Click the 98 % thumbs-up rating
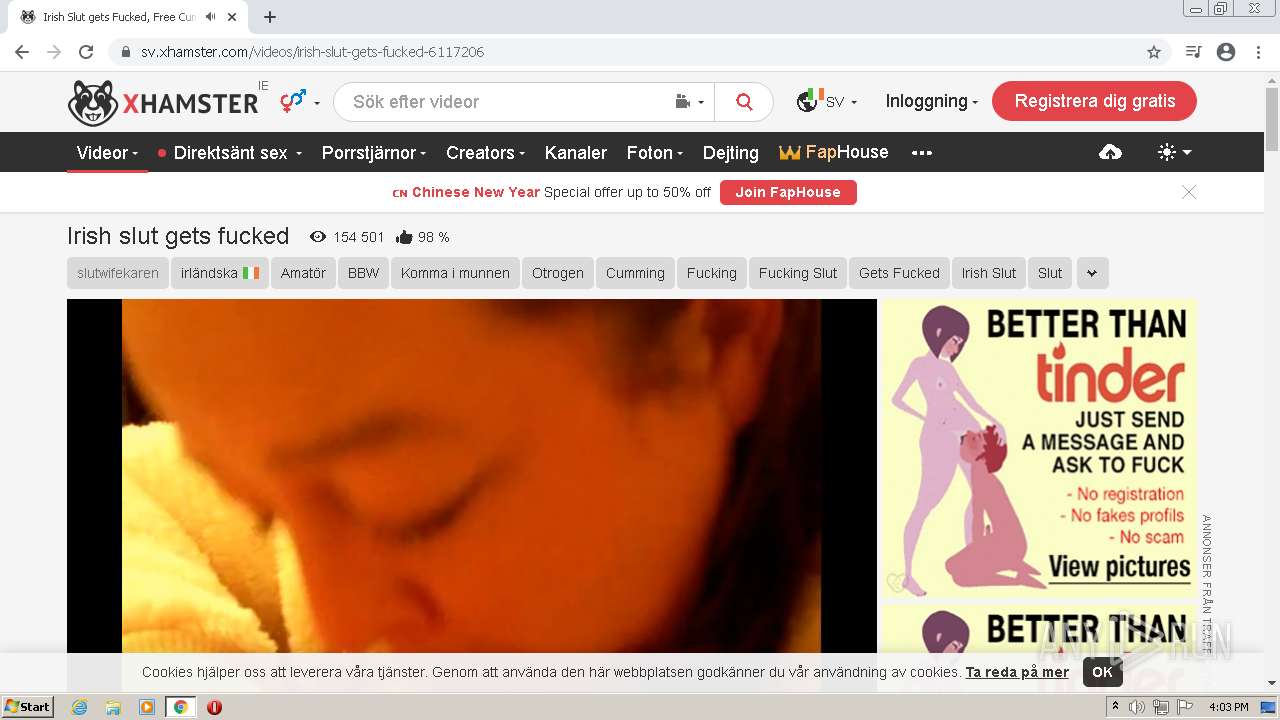Viewport: 1280px width, 720px height. [x=423, y=237]
